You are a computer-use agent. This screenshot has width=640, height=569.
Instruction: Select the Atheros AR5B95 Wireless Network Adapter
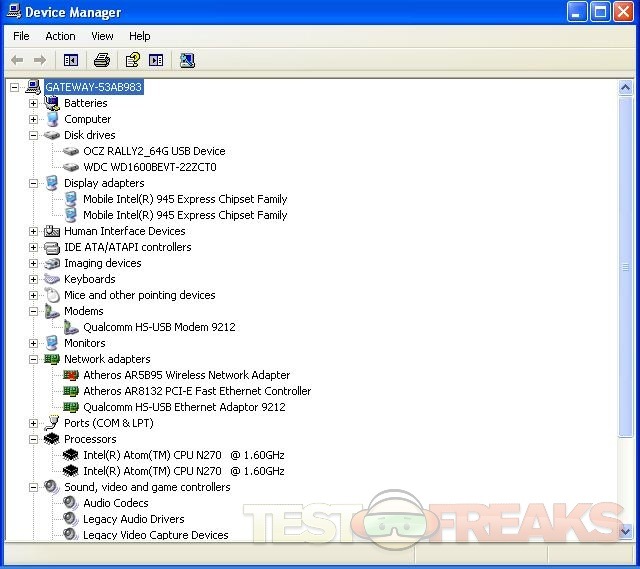[x=186, y=375]
